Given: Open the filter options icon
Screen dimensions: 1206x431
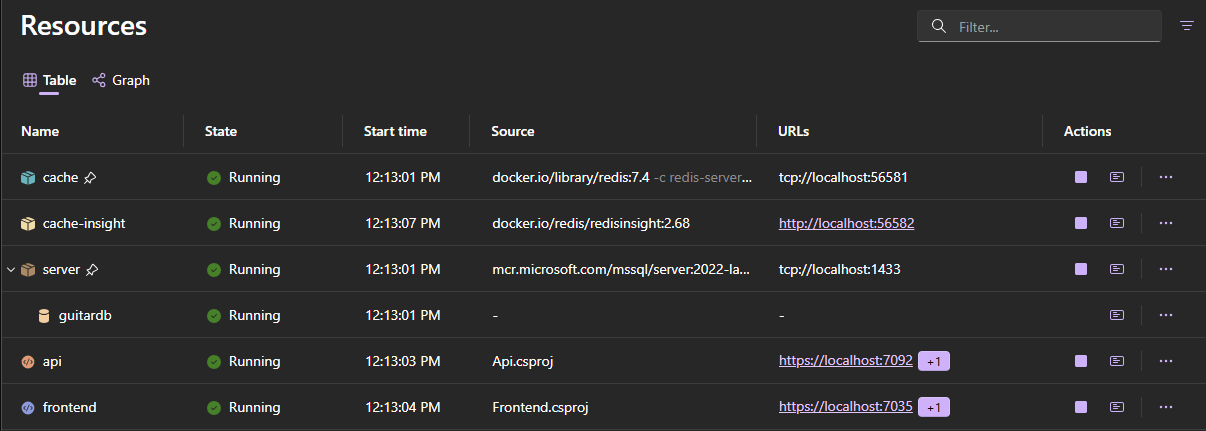Looking at the screenshot, I should coord(1187,26).
